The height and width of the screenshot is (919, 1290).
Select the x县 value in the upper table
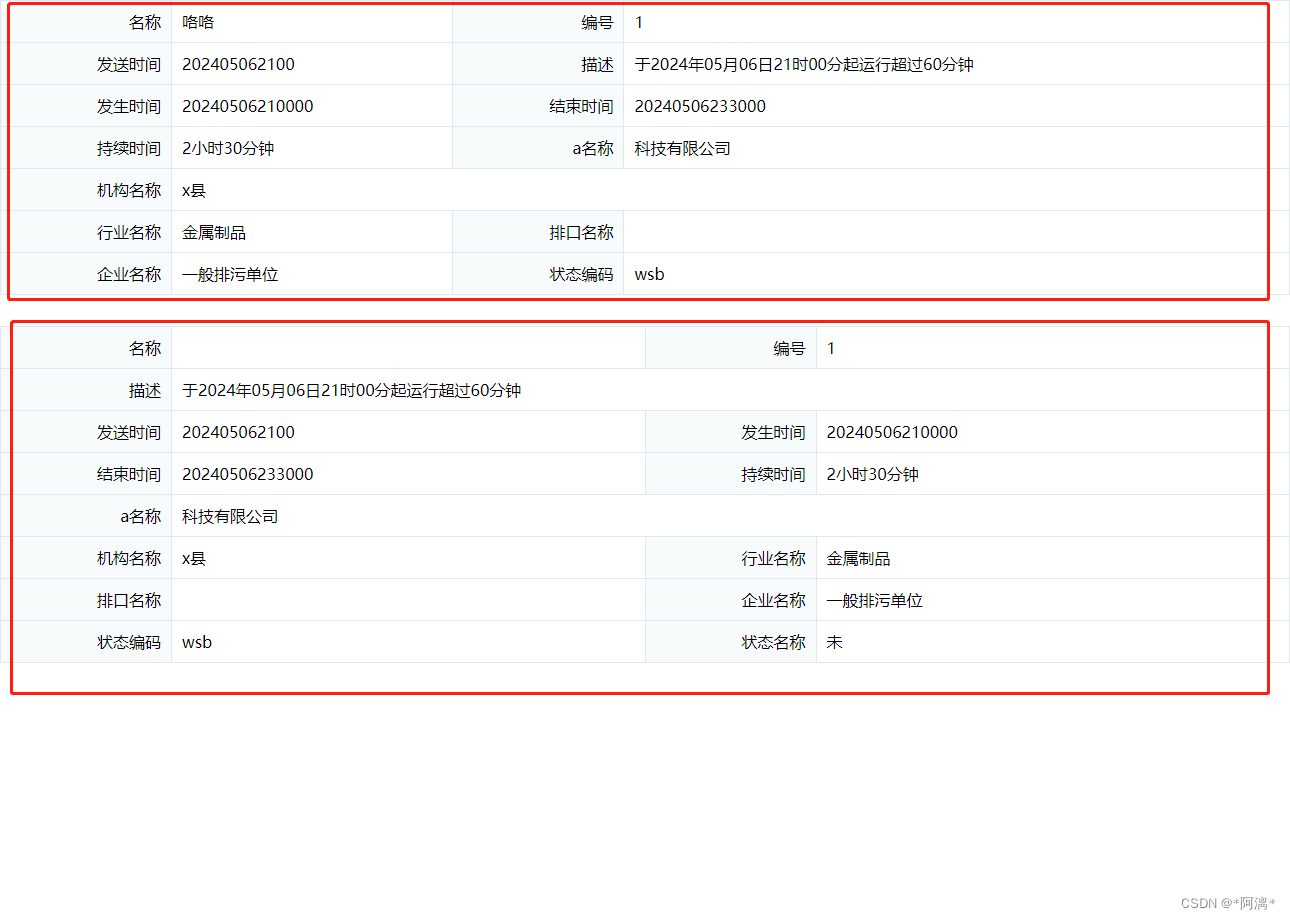click(x=194, y=190)
